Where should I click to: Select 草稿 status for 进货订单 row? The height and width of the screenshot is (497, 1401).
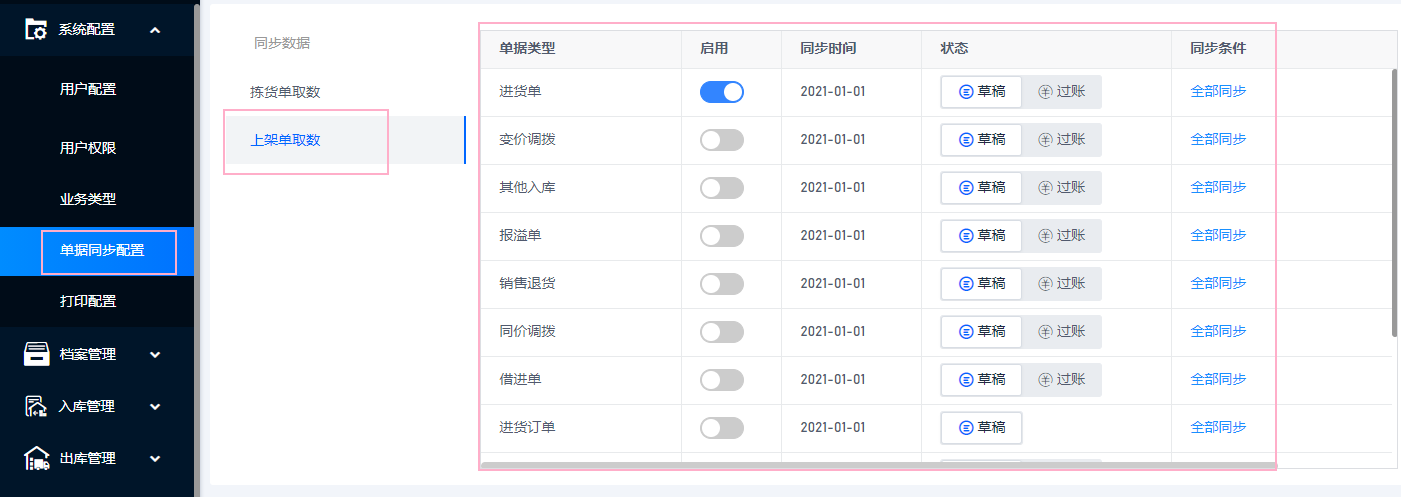pyautogui.click(x=981, y=428)
